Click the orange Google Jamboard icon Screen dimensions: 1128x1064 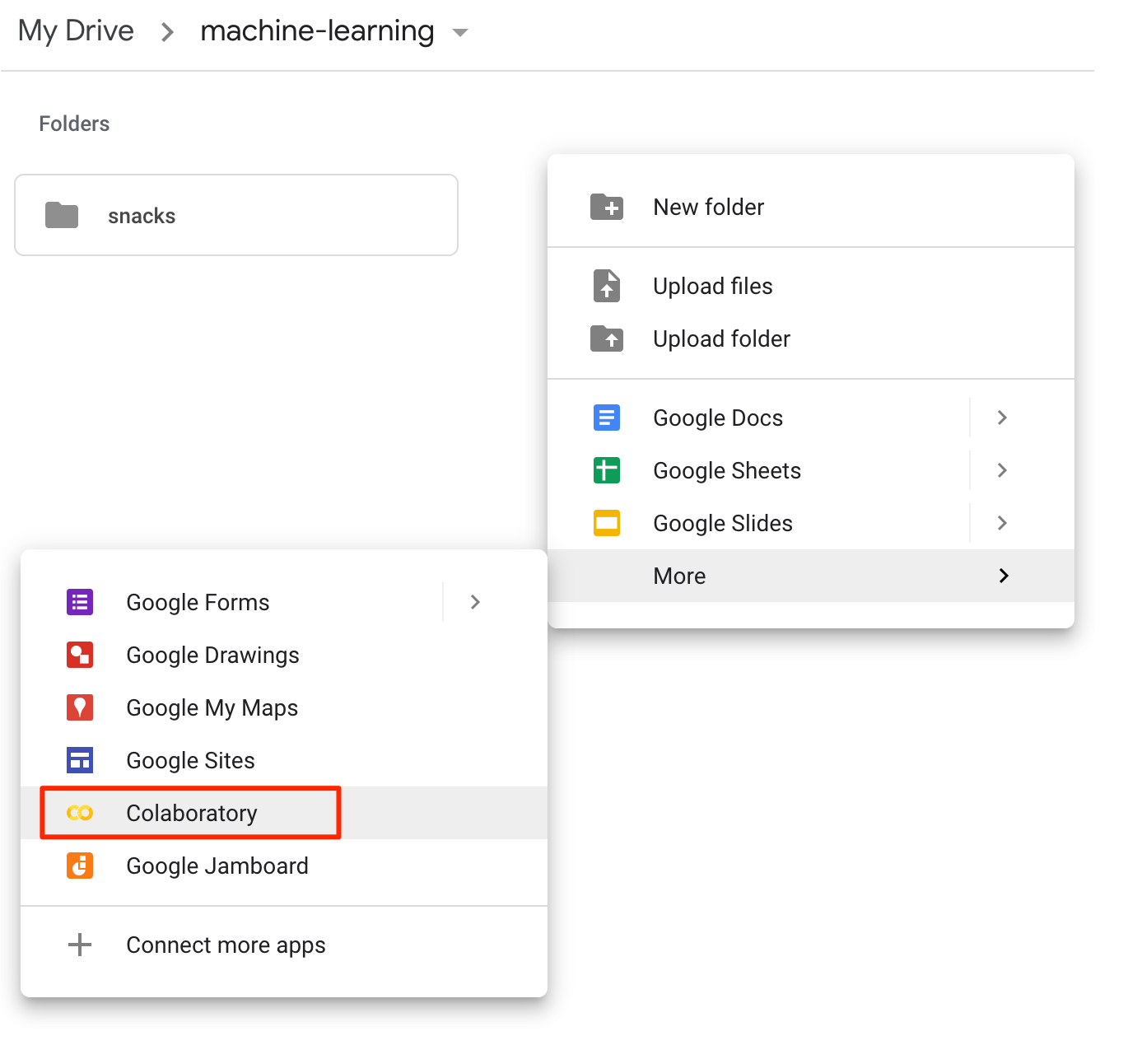point(80,866)
